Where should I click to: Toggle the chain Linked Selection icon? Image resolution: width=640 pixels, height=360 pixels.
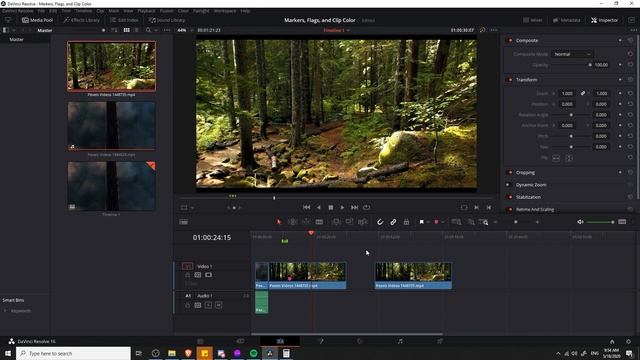point(393,222)
